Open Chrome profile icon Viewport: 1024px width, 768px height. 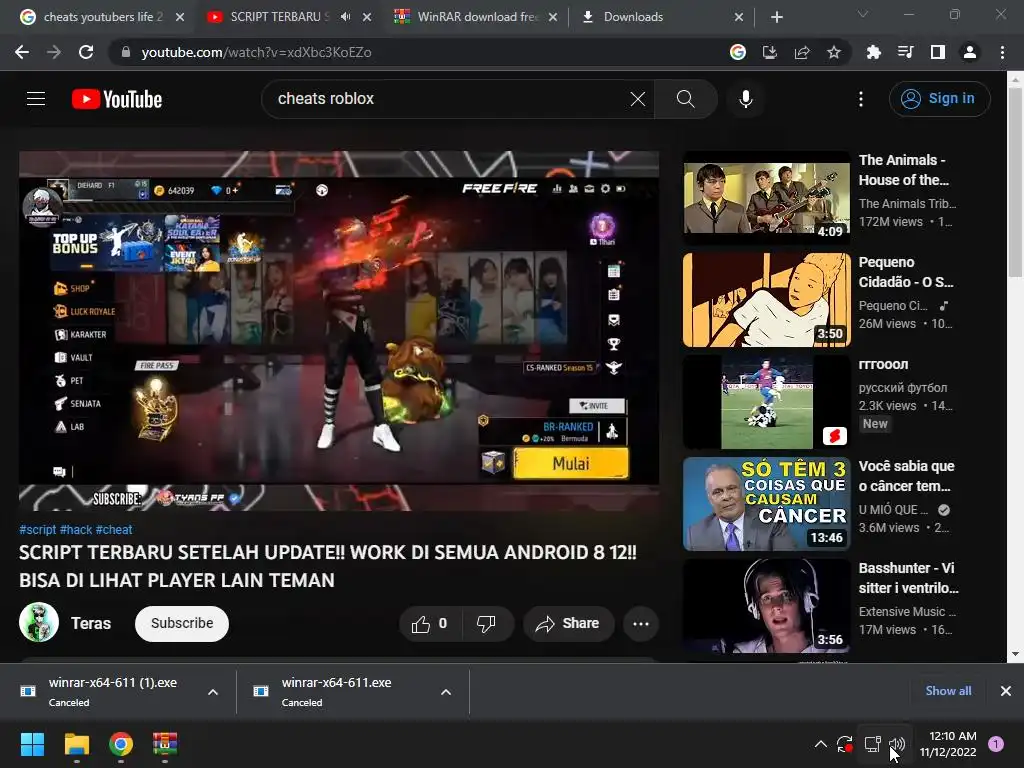tap(970, 52)
